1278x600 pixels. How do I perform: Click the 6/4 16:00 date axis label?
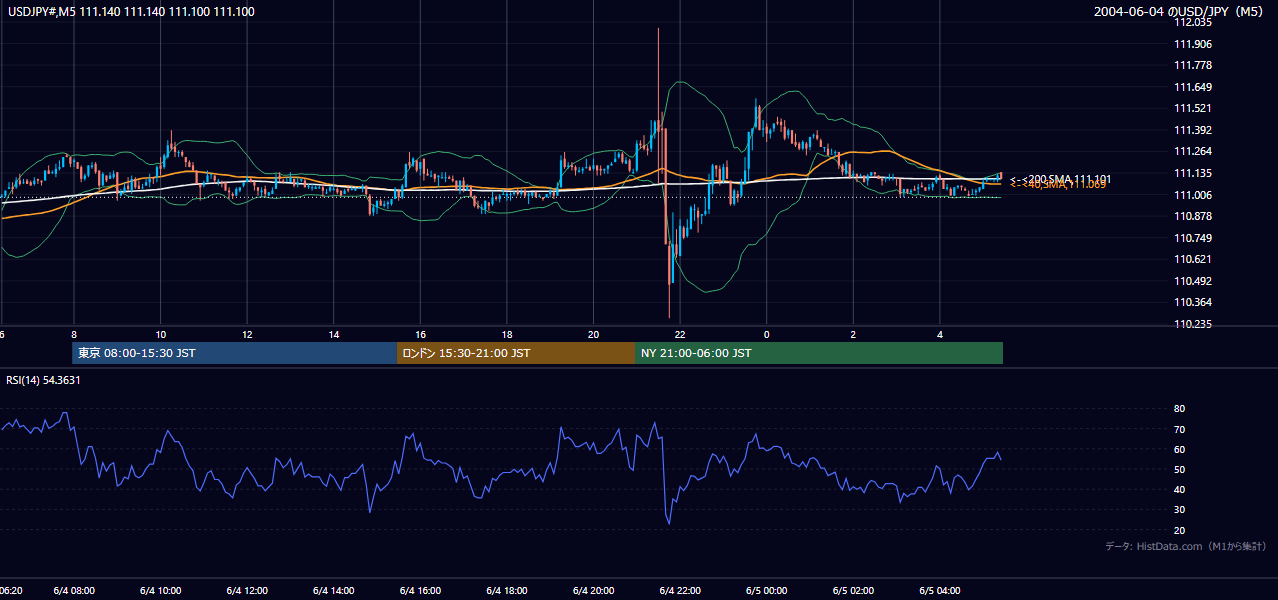point(420,590)
